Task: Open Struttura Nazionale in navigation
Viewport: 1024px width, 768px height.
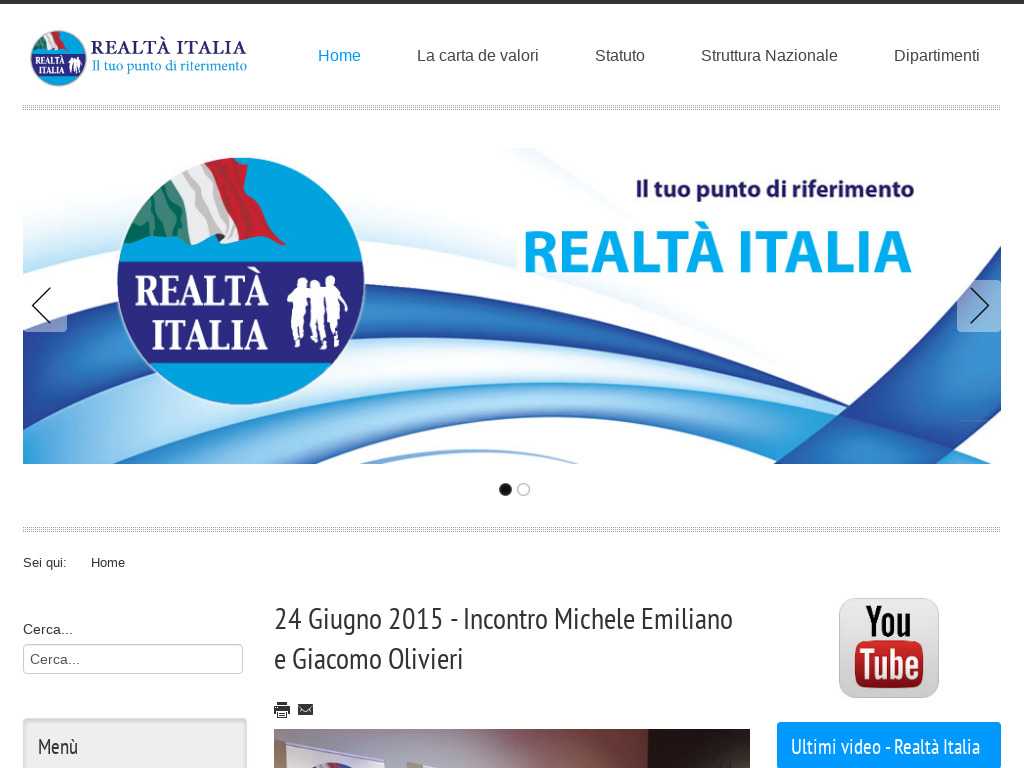Action: [x=769, y=56]
